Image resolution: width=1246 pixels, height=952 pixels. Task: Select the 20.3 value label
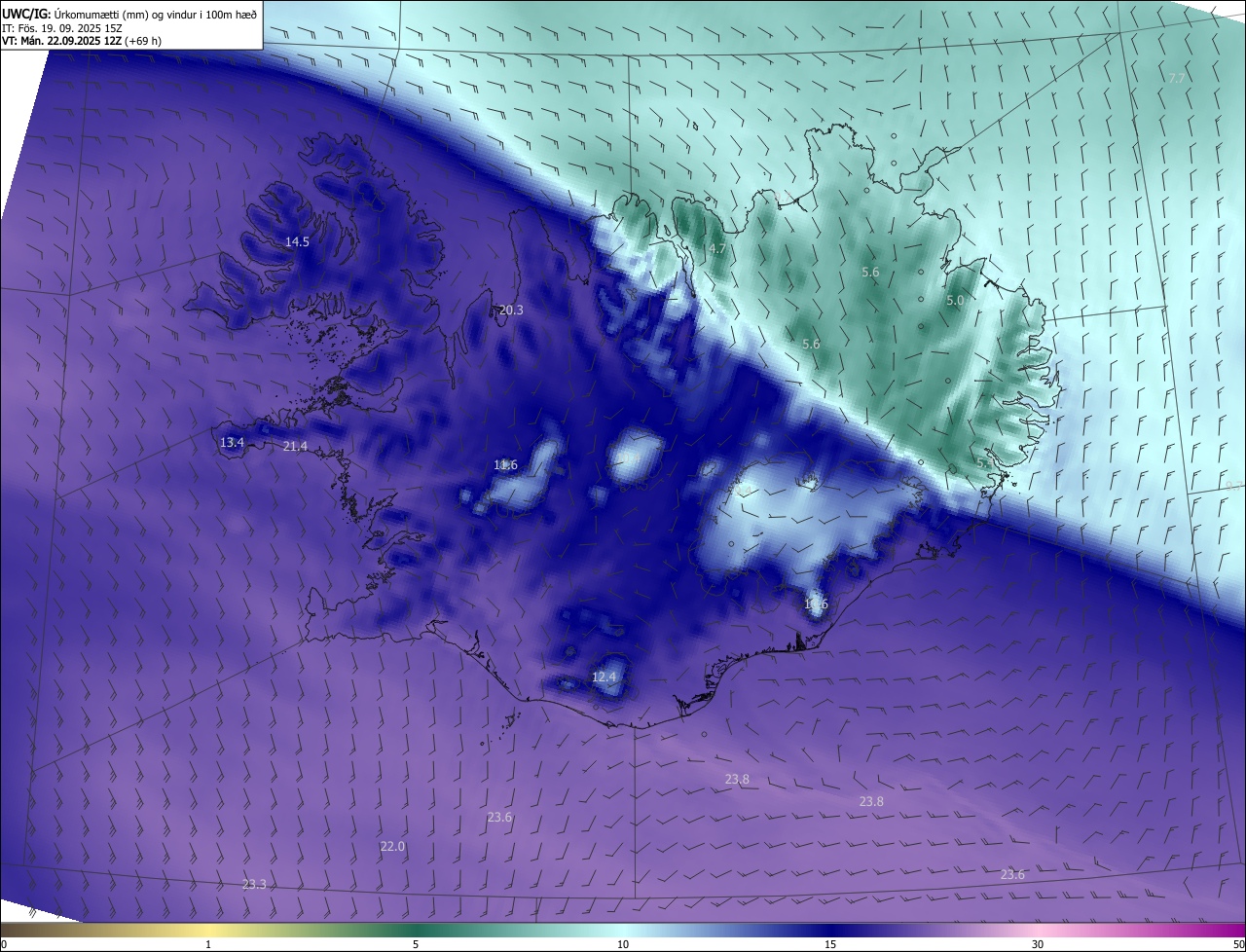(x=511, y=310)
